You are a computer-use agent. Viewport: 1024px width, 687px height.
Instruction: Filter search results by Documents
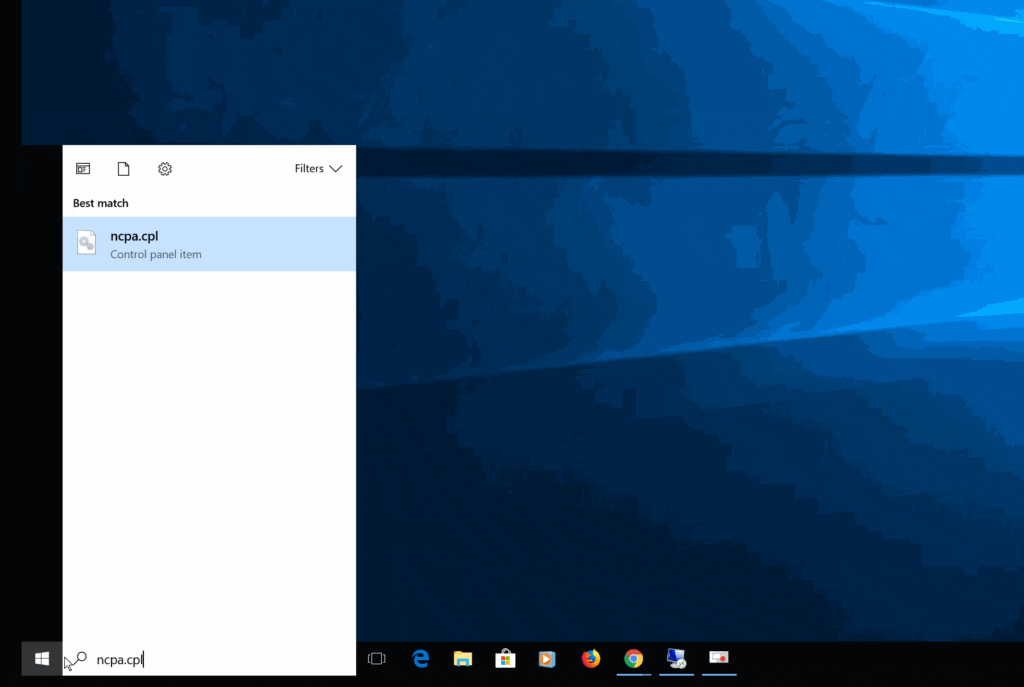tap(123, 169)
